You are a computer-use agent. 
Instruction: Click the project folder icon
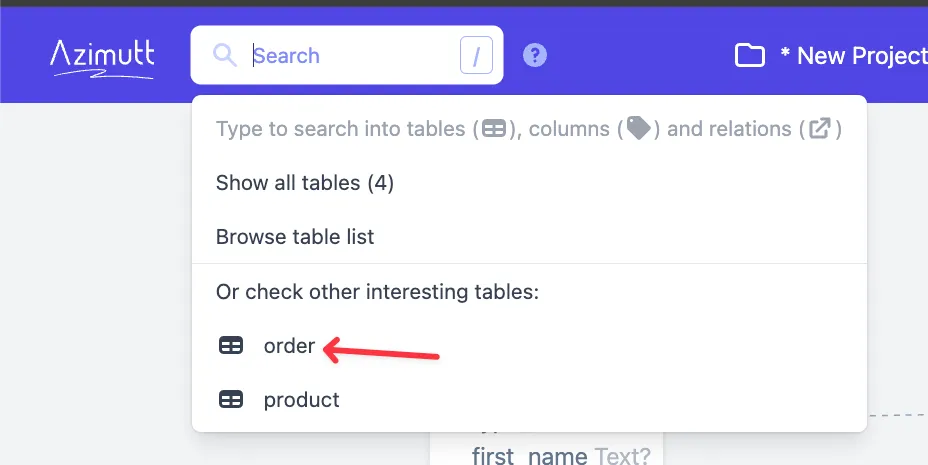750,55
